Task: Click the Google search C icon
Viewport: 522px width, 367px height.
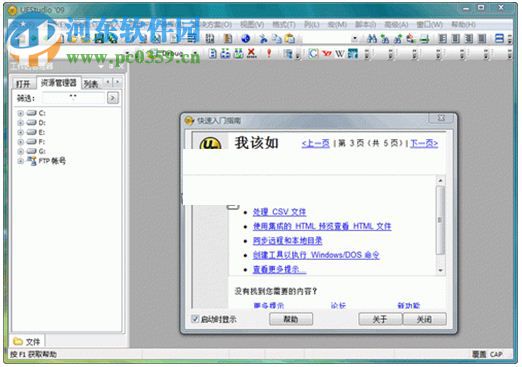Action: 313,53
